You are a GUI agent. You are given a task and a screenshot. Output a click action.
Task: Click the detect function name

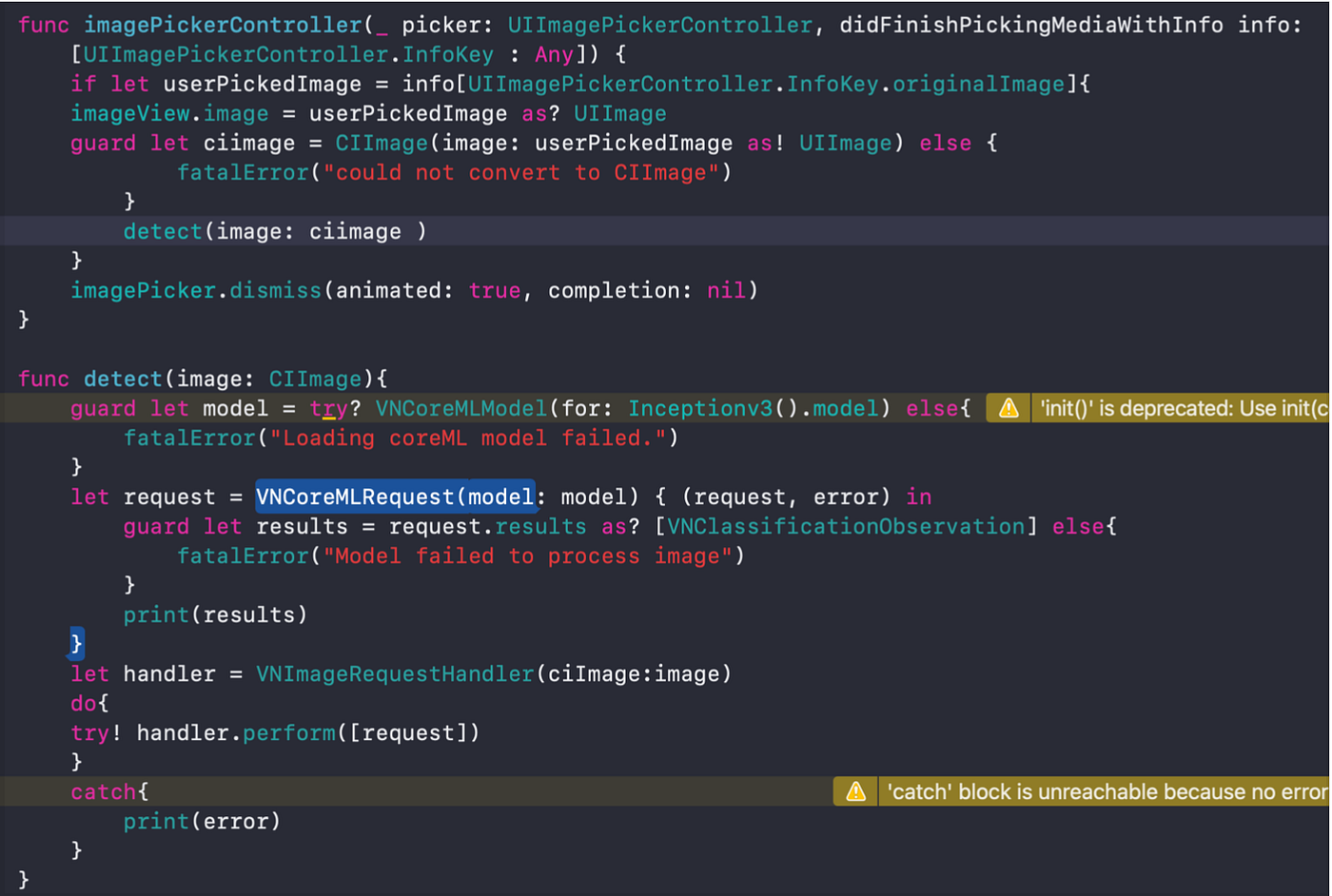pyautogui.click(x=122, y=378)
